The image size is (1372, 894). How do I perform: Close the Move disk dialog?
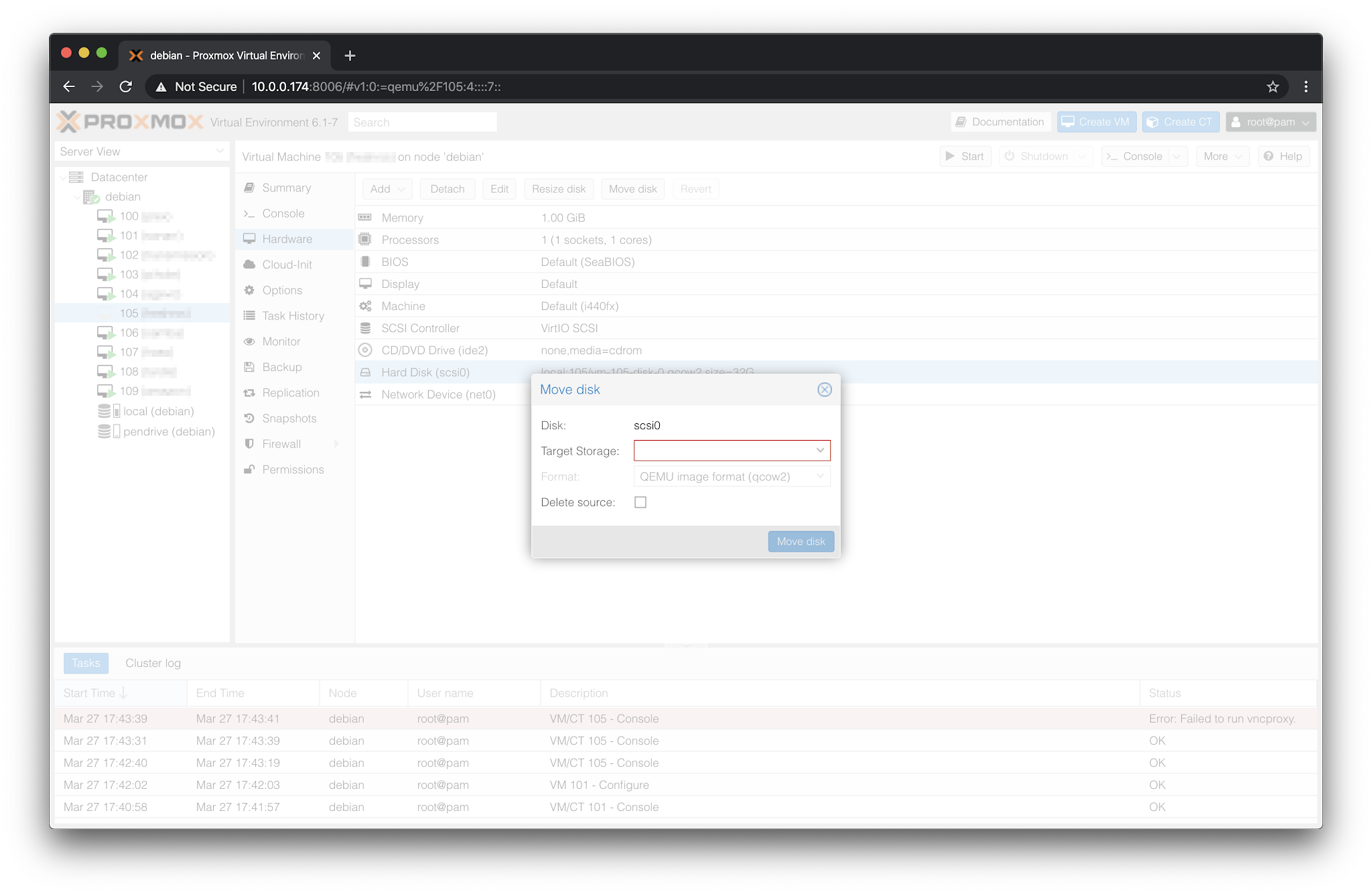pos(825,390)
